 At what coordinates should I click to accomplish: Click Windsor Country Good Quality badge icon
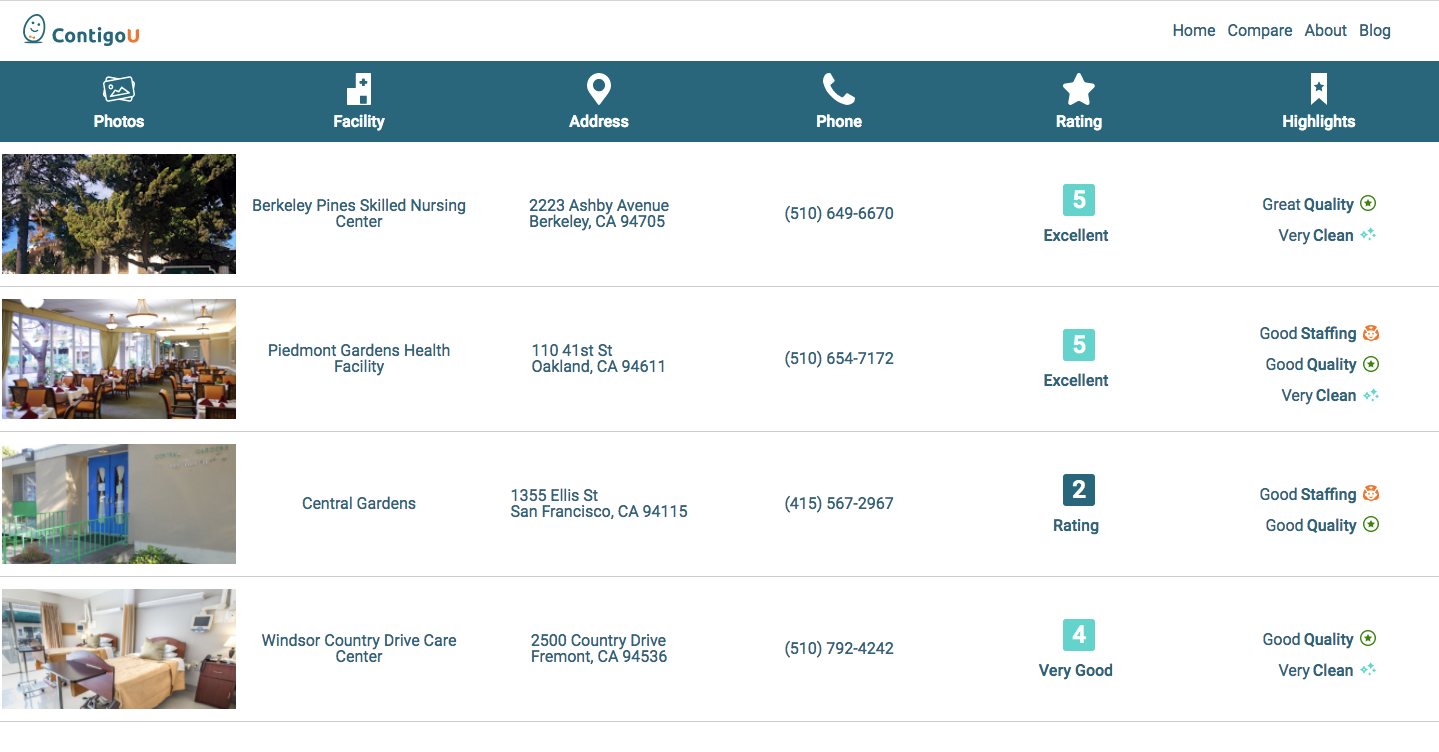(1368, 639)
